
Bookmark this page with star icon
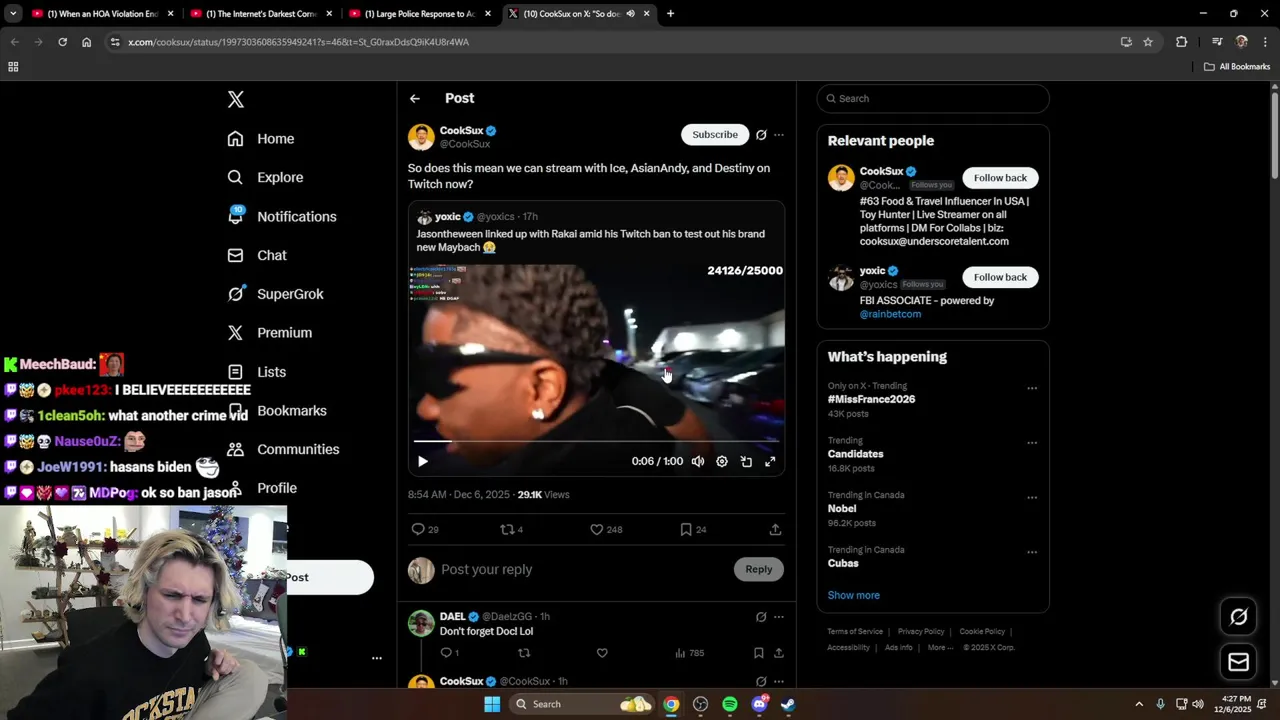tap(1148, 42)
